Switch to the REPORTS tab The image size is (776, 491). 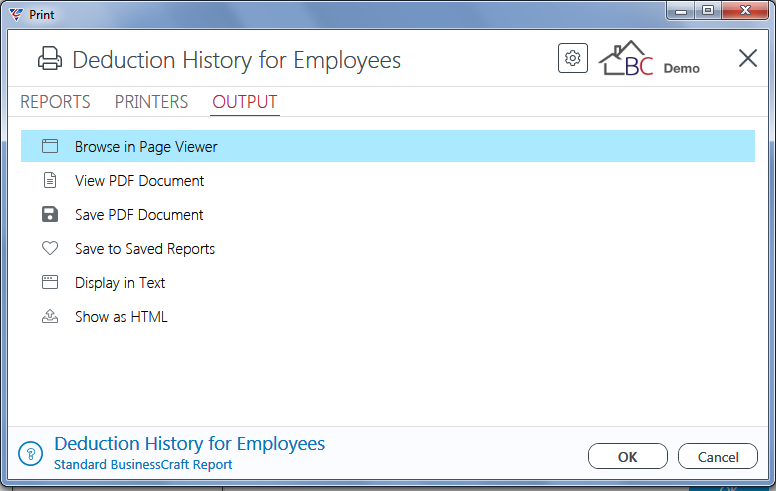click(55, 102)
